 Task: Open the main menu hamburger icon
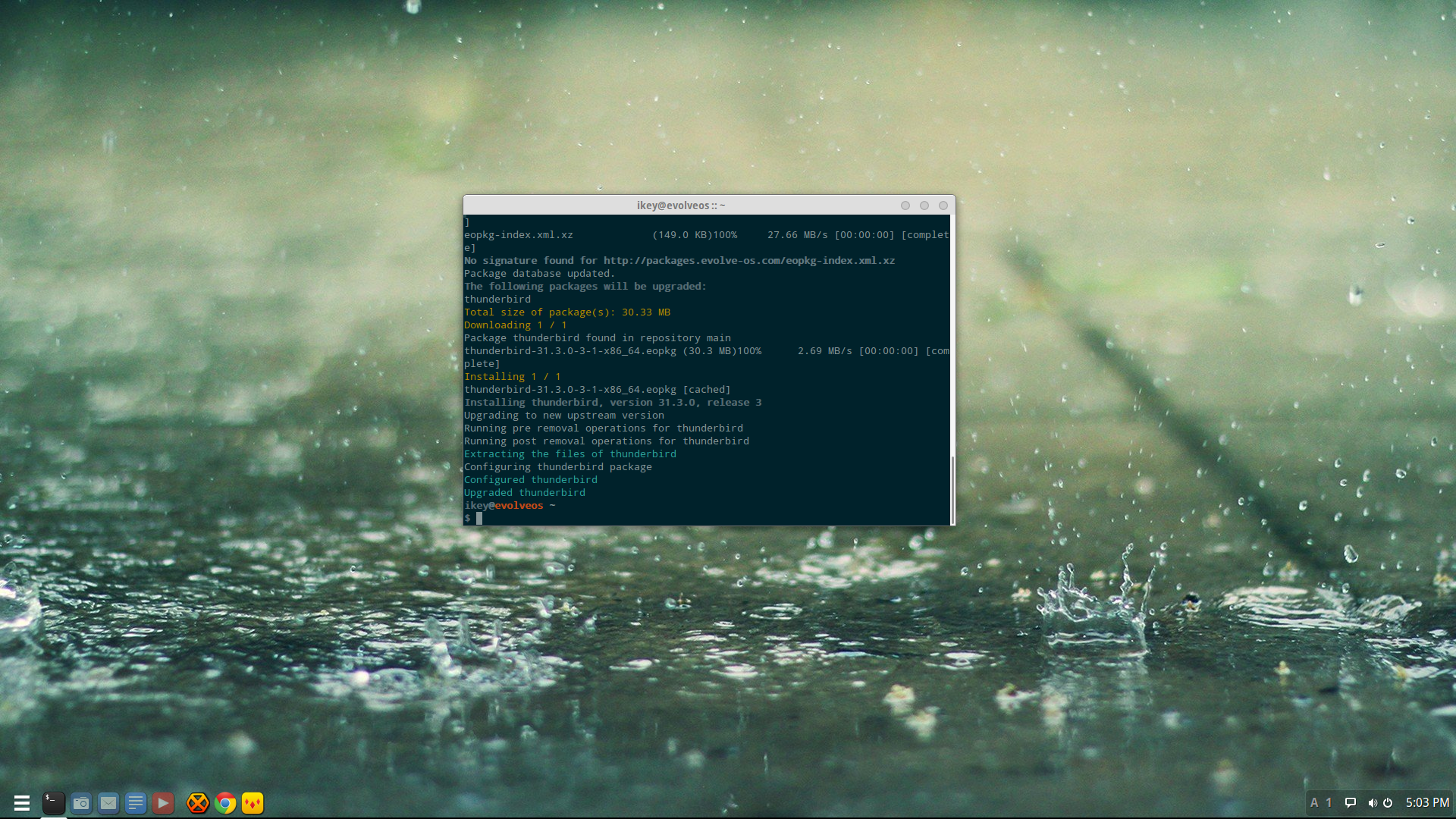pos(22,802)
